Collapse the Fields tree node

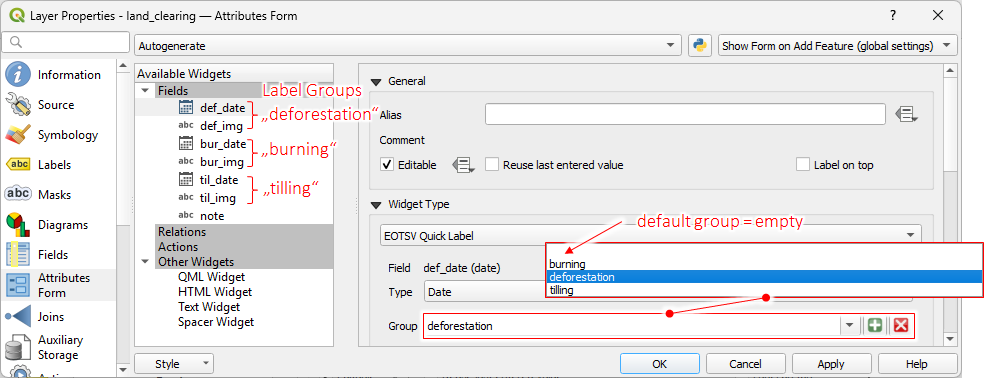(145, 91)
